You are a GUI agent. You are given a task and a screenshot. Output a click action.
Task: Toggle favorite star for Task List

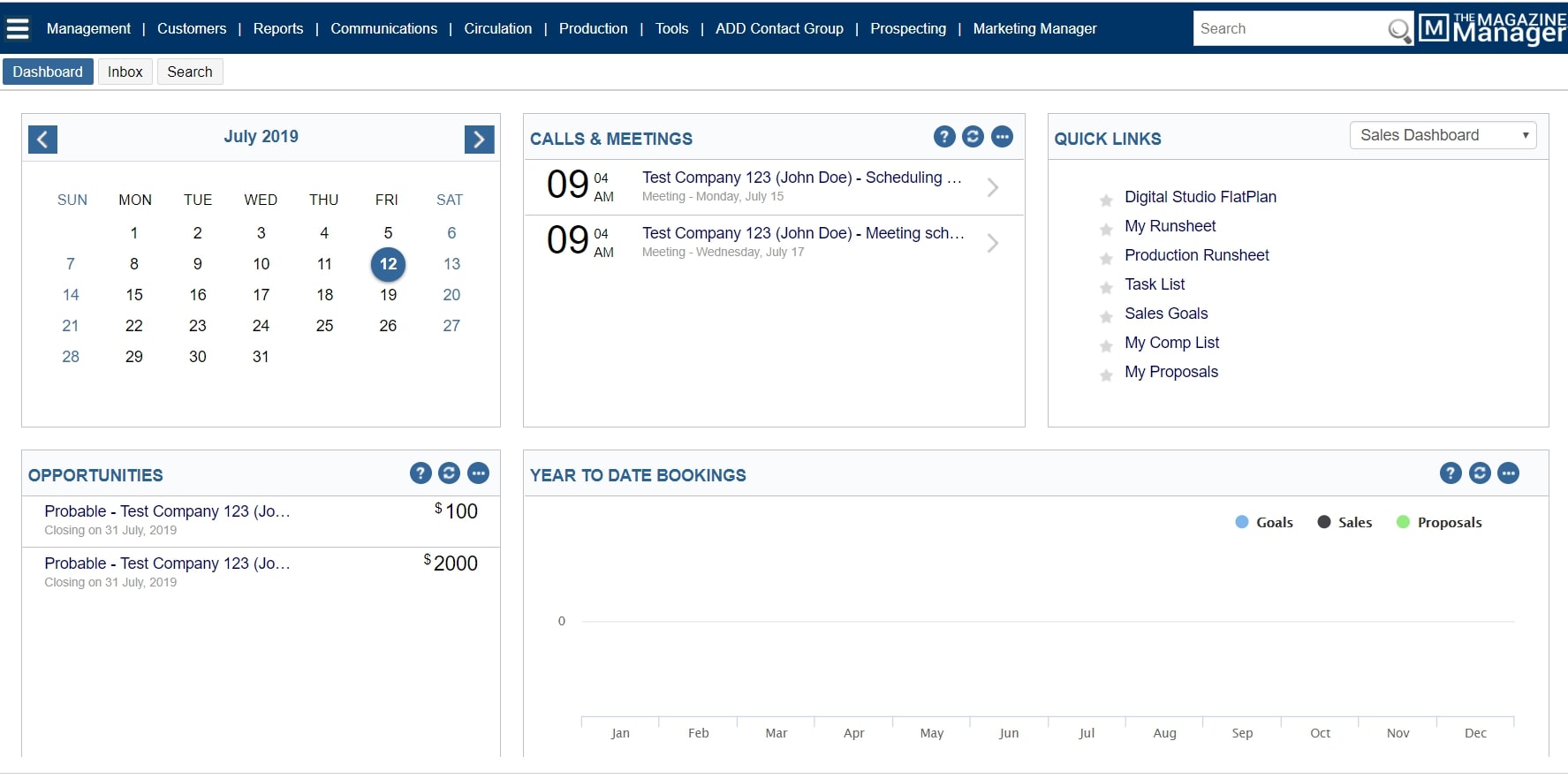(1106, 287)
